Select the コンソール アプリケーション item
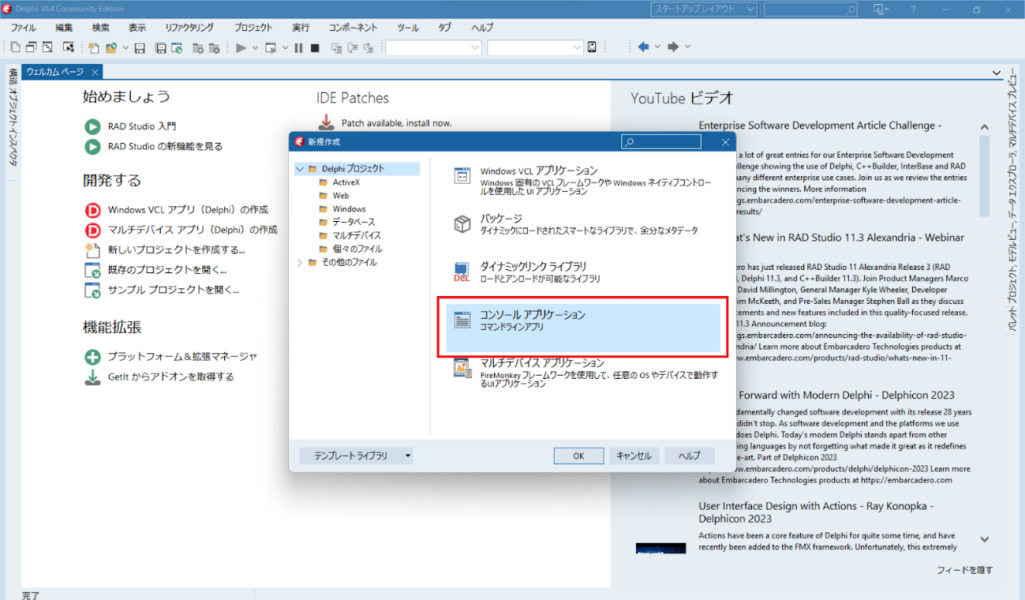 [584, 326]
